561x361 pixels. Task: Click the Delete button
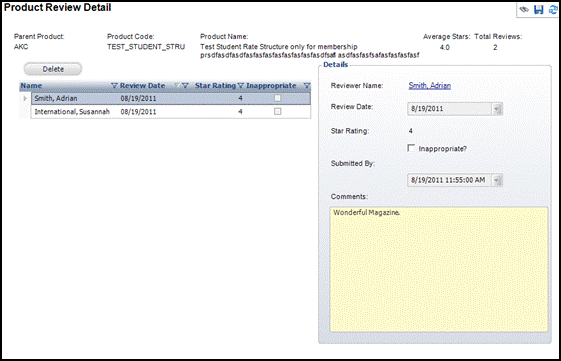tap(53, 69)
